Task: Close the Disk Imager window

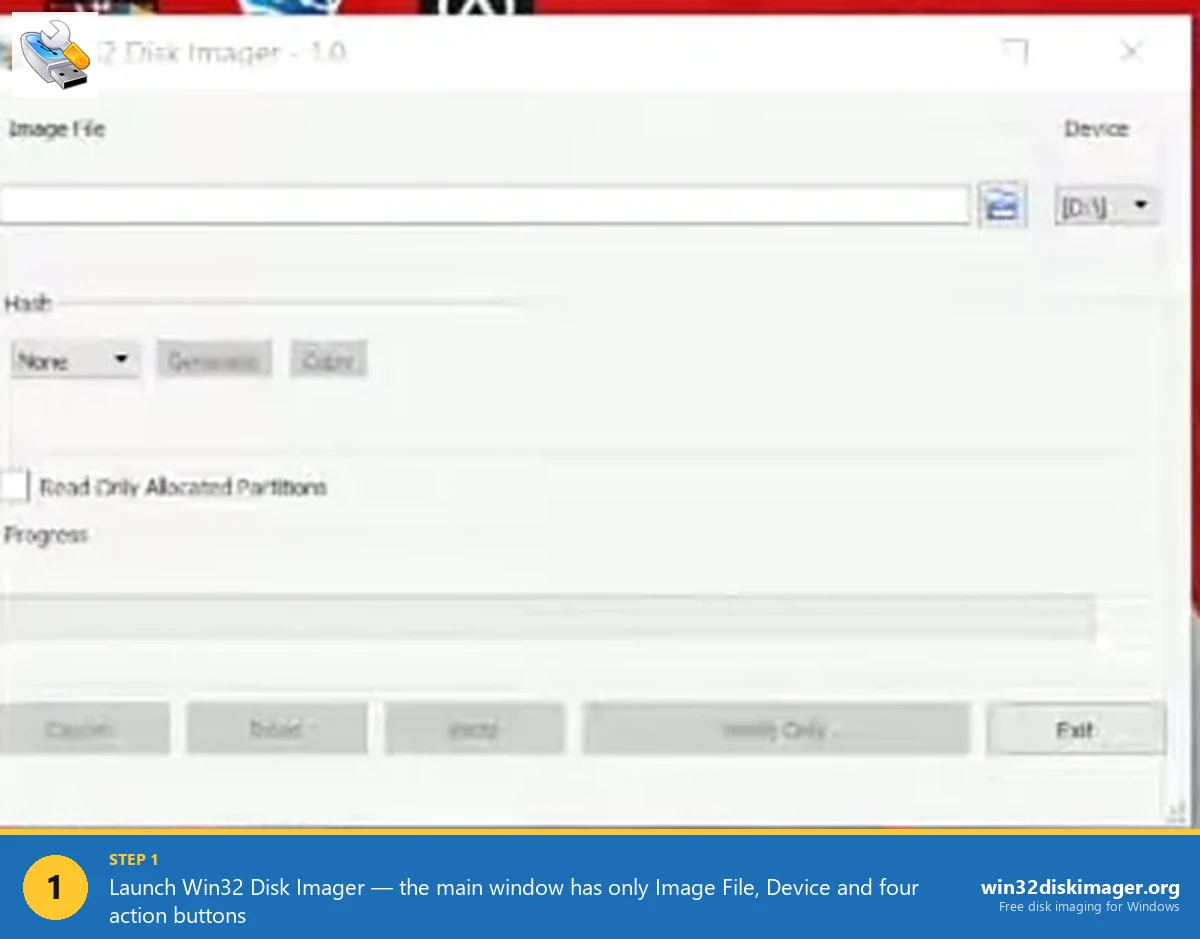Action: [1131, 51]
